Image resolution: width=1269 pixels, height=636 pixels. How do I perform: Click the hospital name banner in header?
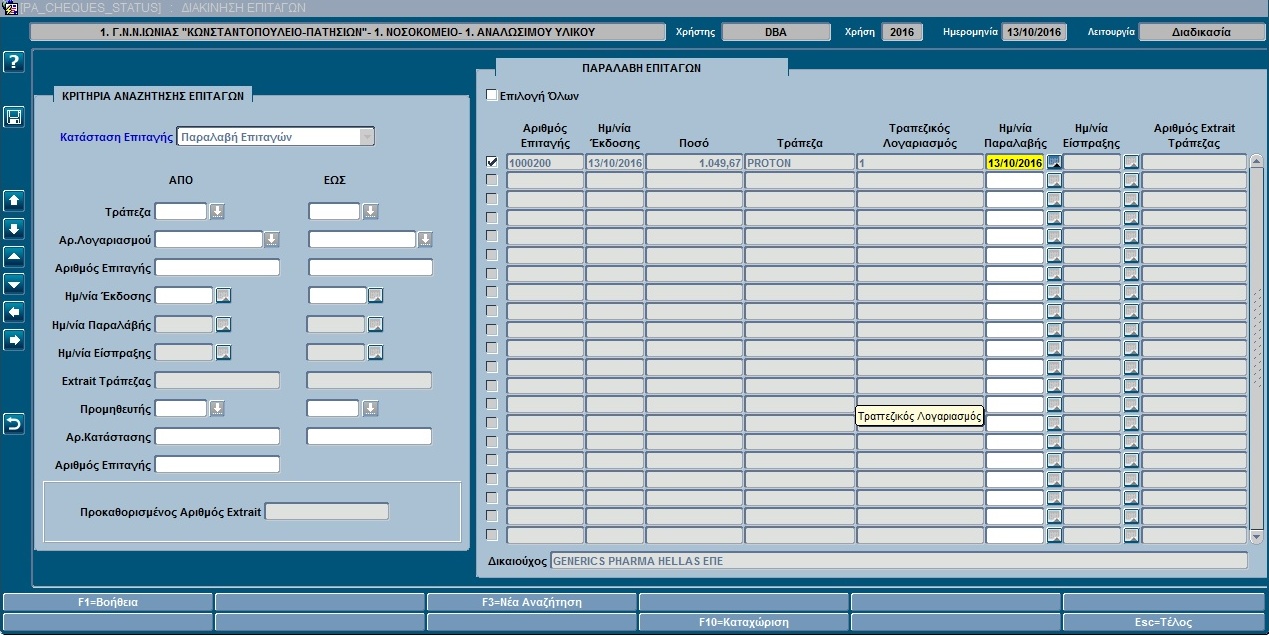point(348,32)
